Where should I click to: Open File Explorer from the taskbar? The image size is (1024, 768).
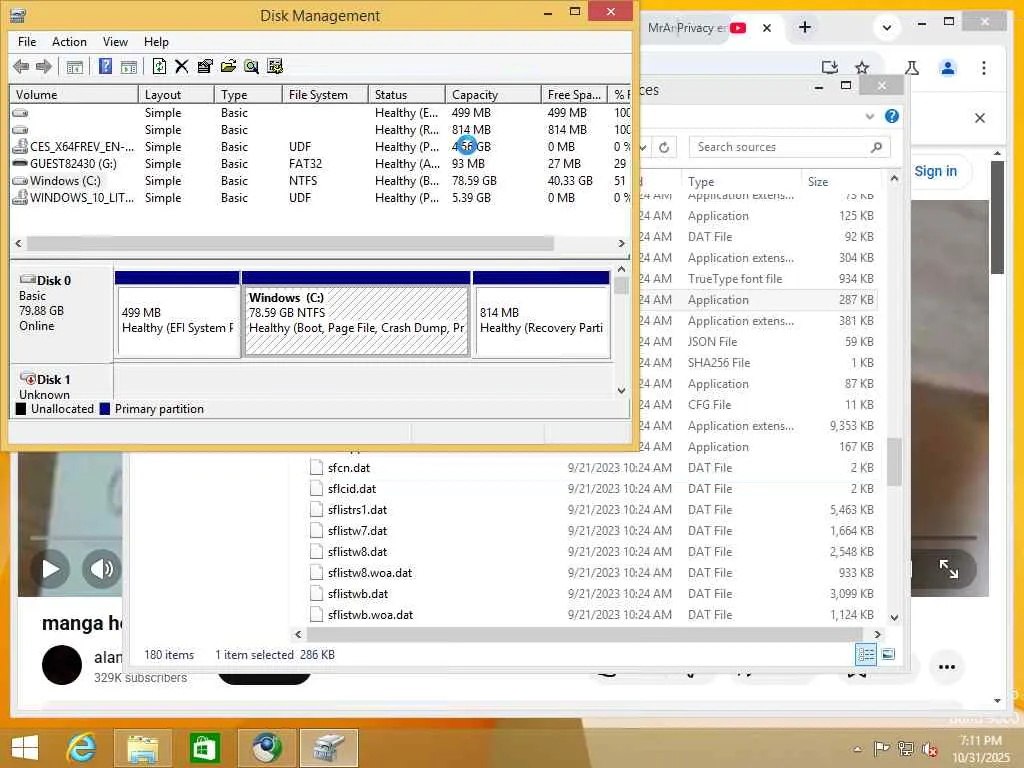coord(143,748)
